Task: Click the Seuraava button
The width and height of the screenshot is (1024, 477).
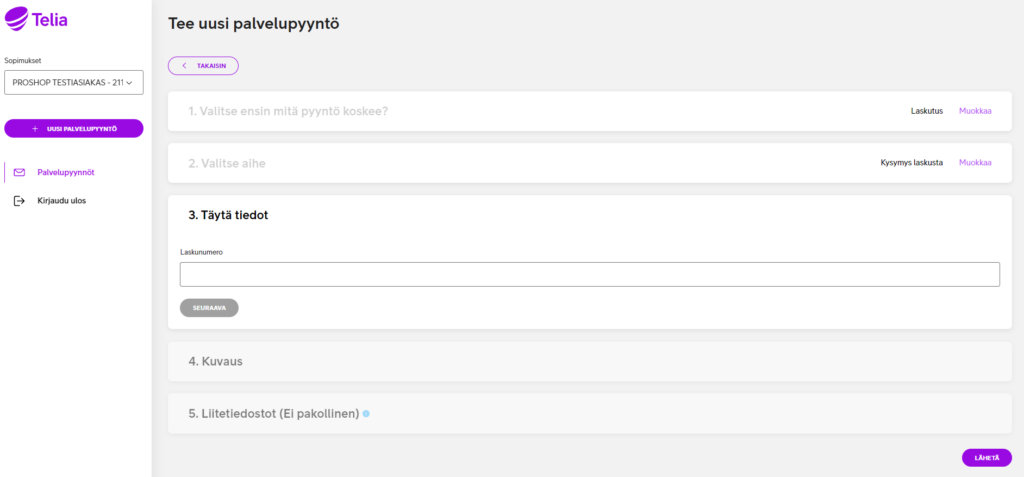Action: [x=209, y=308]
